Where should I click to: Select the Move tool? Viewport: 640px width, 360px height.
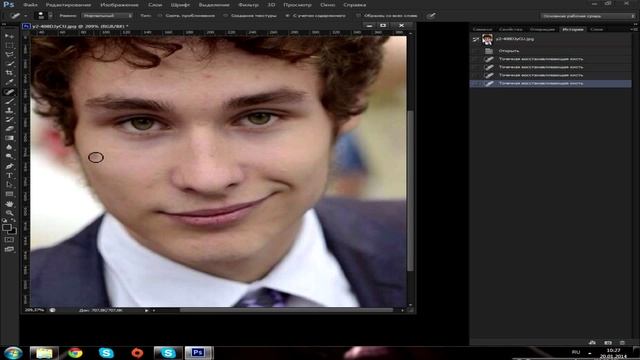[x=9, y=37]
